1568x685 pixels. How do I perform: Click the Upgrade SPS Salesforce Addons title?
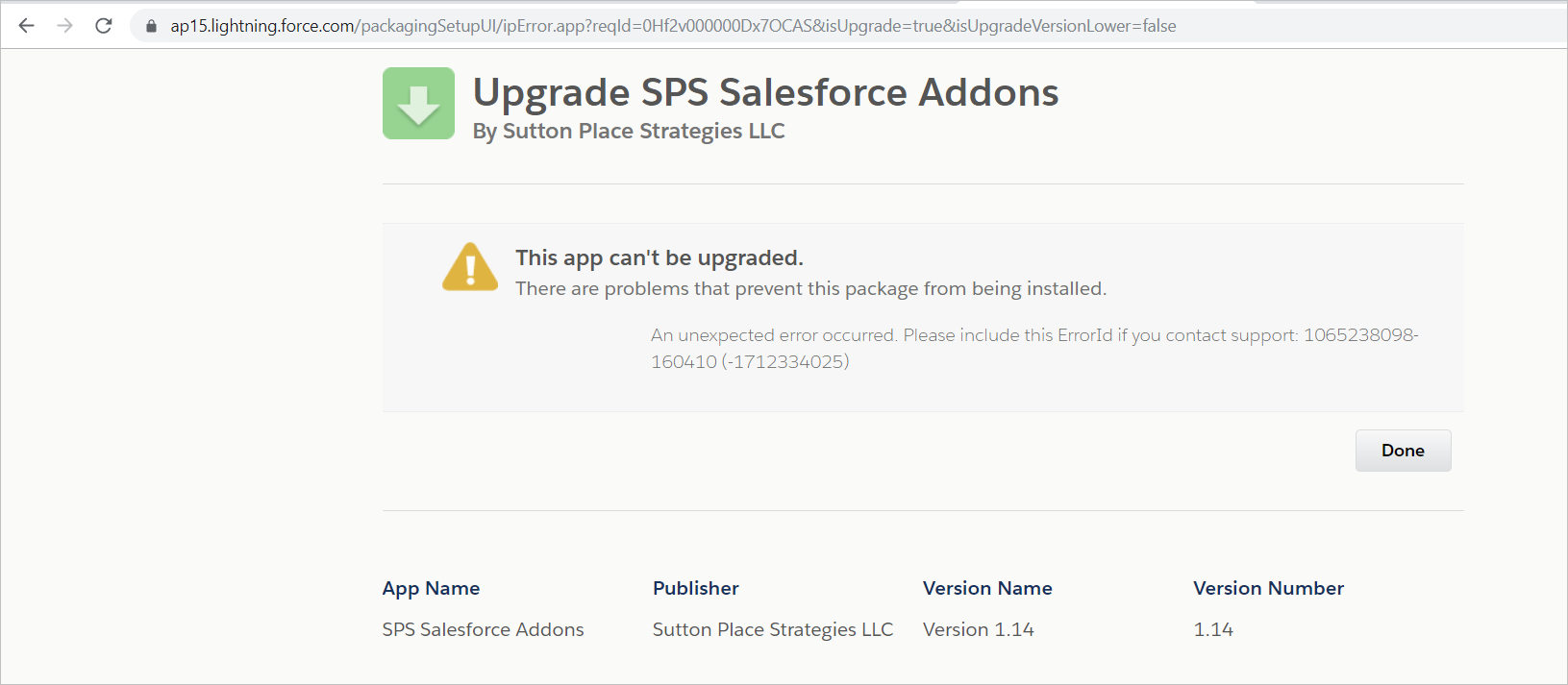[765, 92]
